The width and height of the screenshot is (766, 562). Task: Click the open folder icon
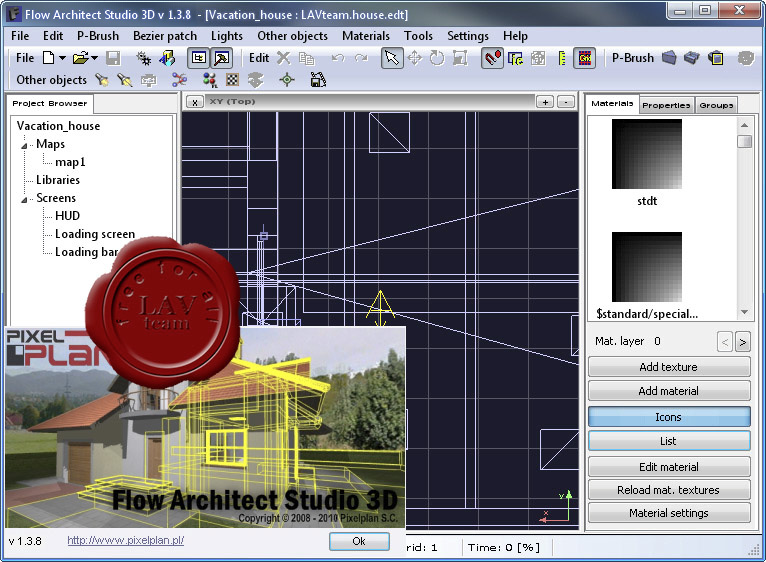(81, 58)
